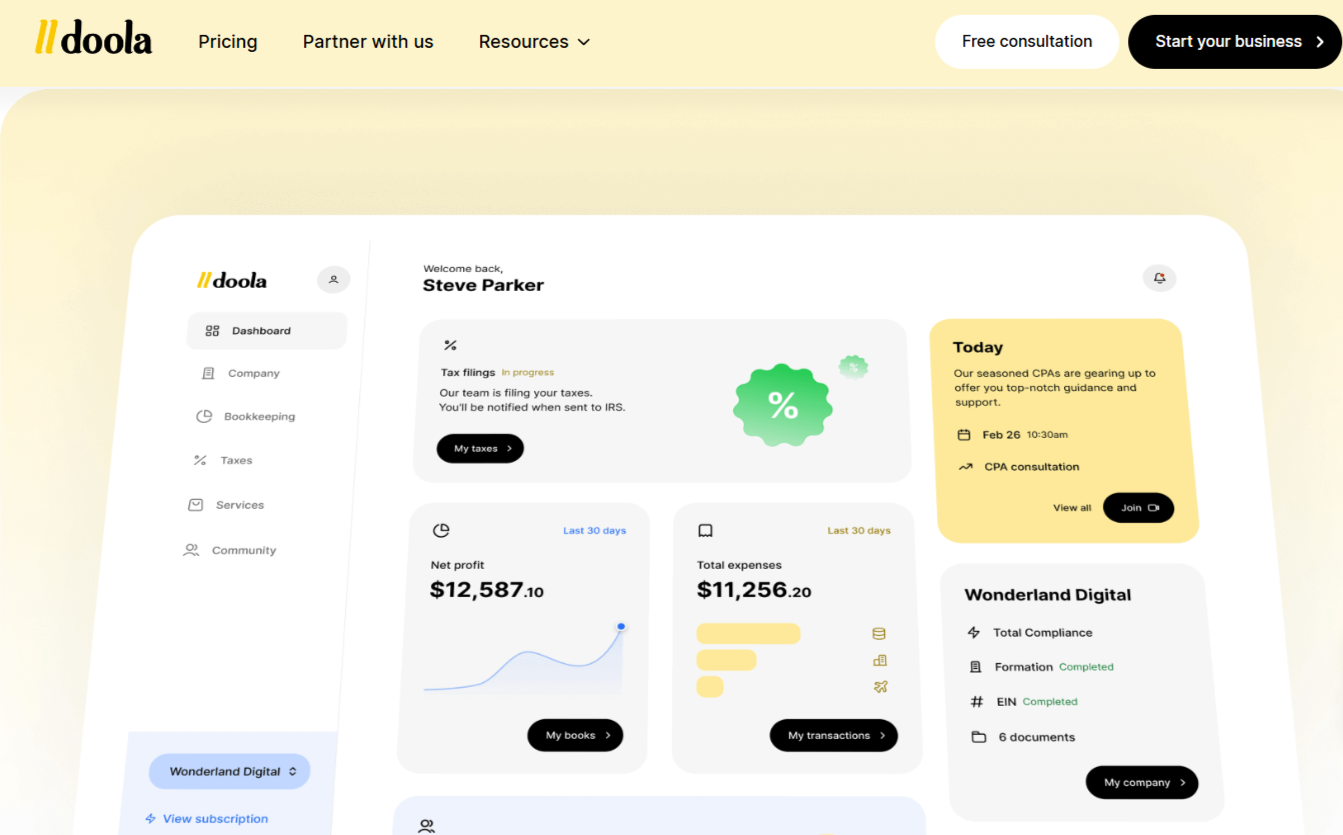Click the longest yellow expense bar

click(748, 633)
